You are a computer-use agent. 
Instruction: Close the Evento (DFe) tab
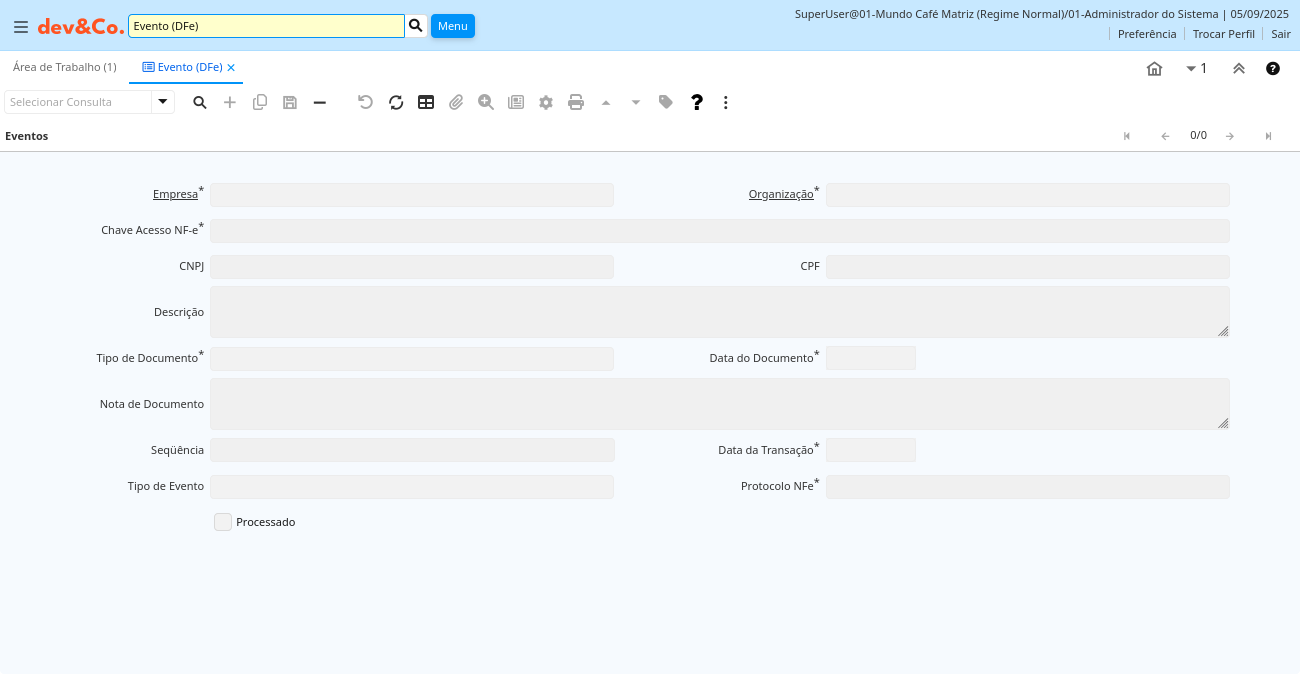(x=231, y=68)
